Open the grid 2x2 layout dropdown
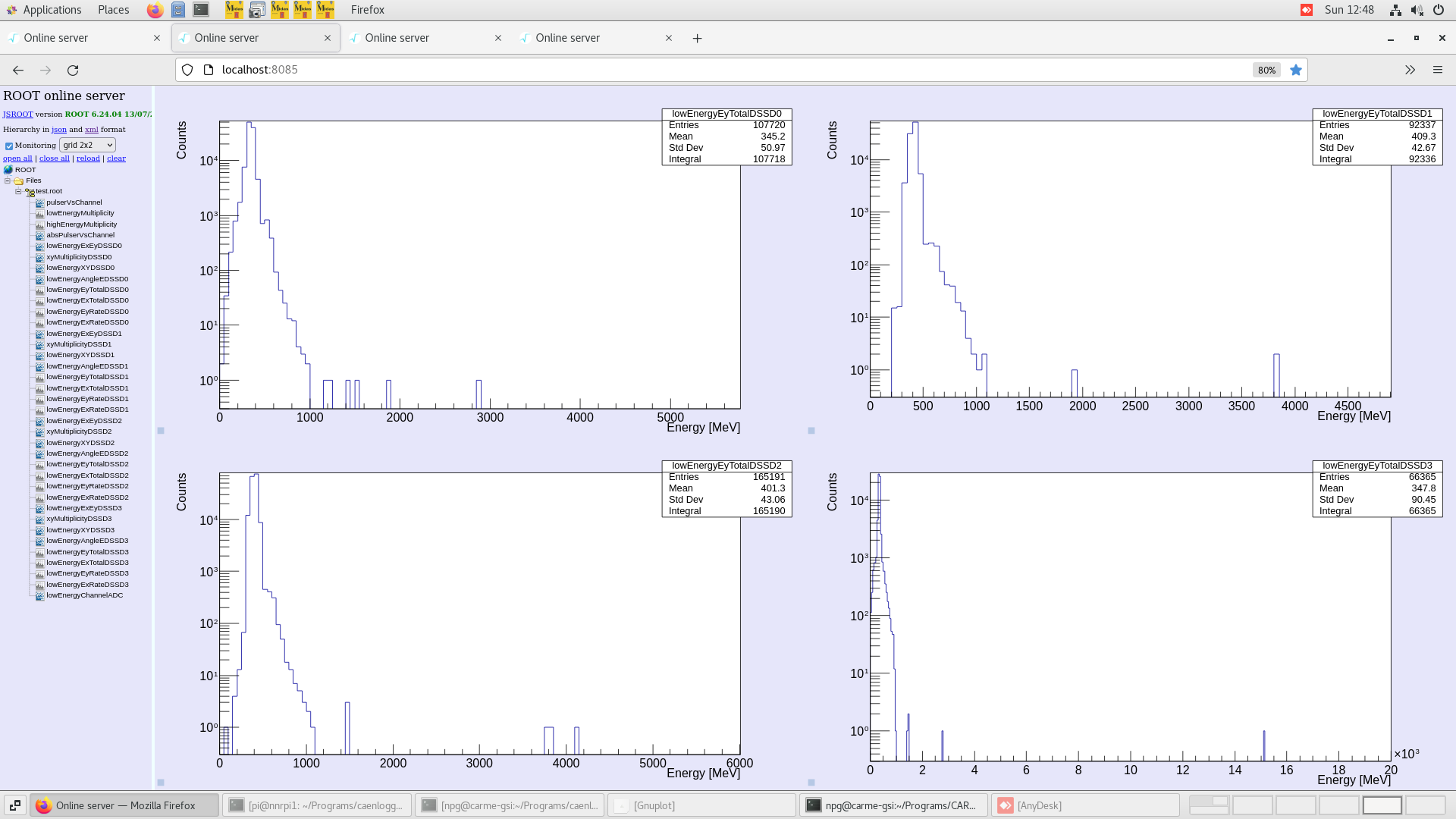Screen dimensions: 1456x819 [87, 145]
